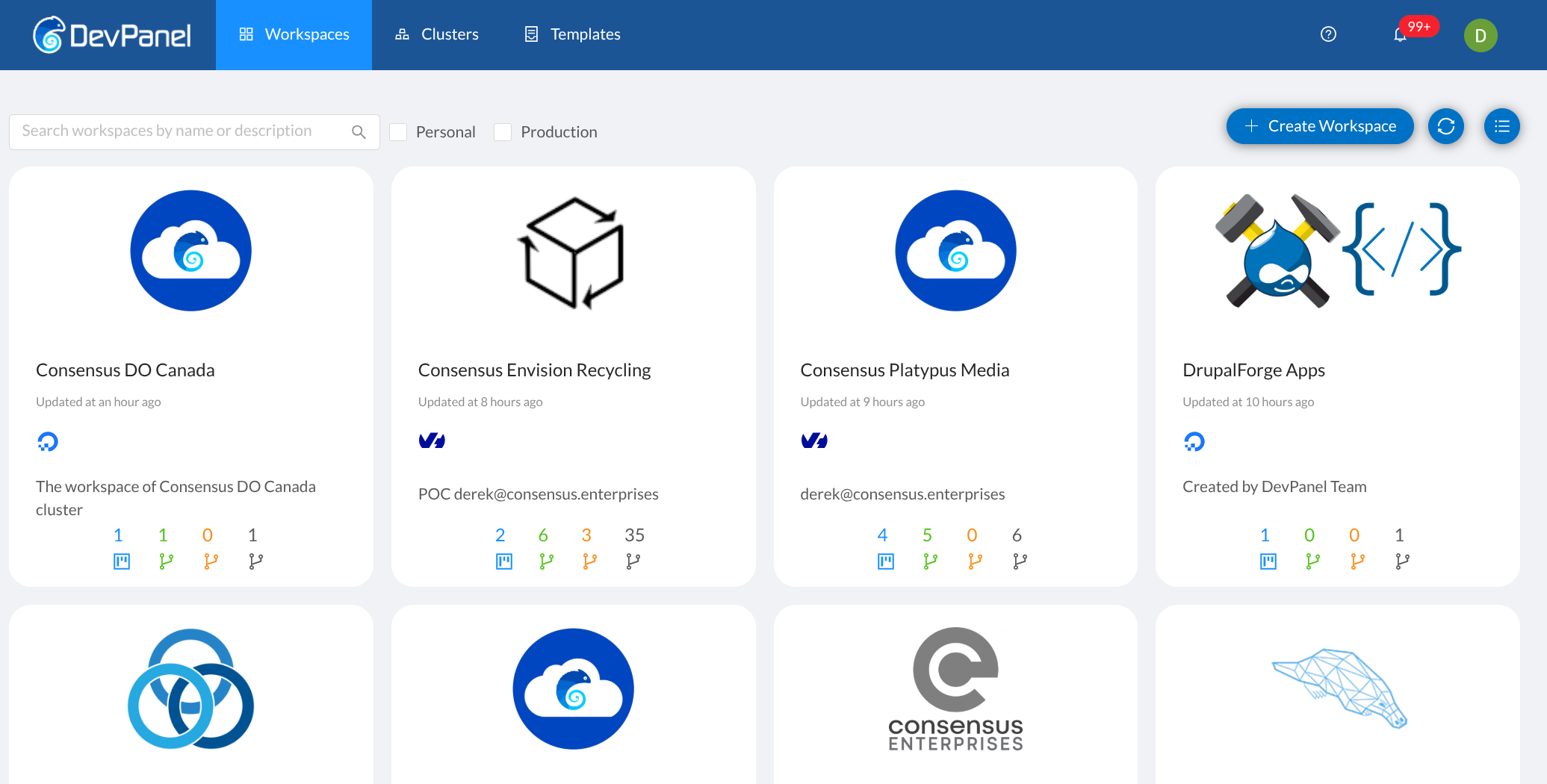Click projects icon on Consensus Envision Recycling
The height and width of the screenshot is (784, 1547).
pyautogui.click(x=504, y=561)
